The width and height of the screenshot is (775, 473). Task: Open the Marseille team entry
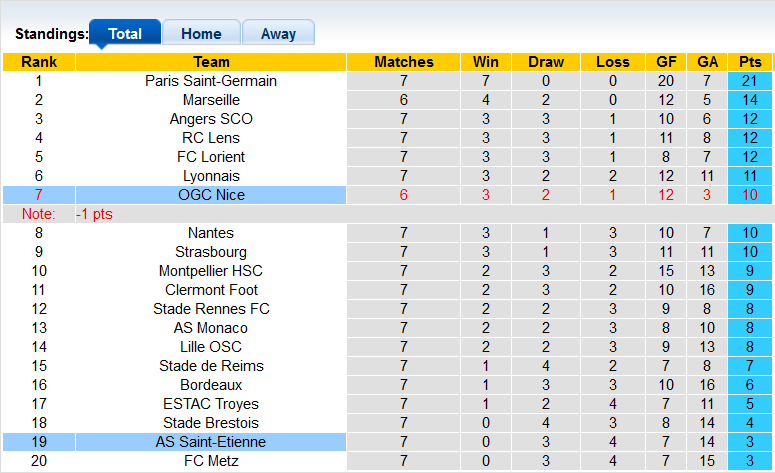pos(211,100)
